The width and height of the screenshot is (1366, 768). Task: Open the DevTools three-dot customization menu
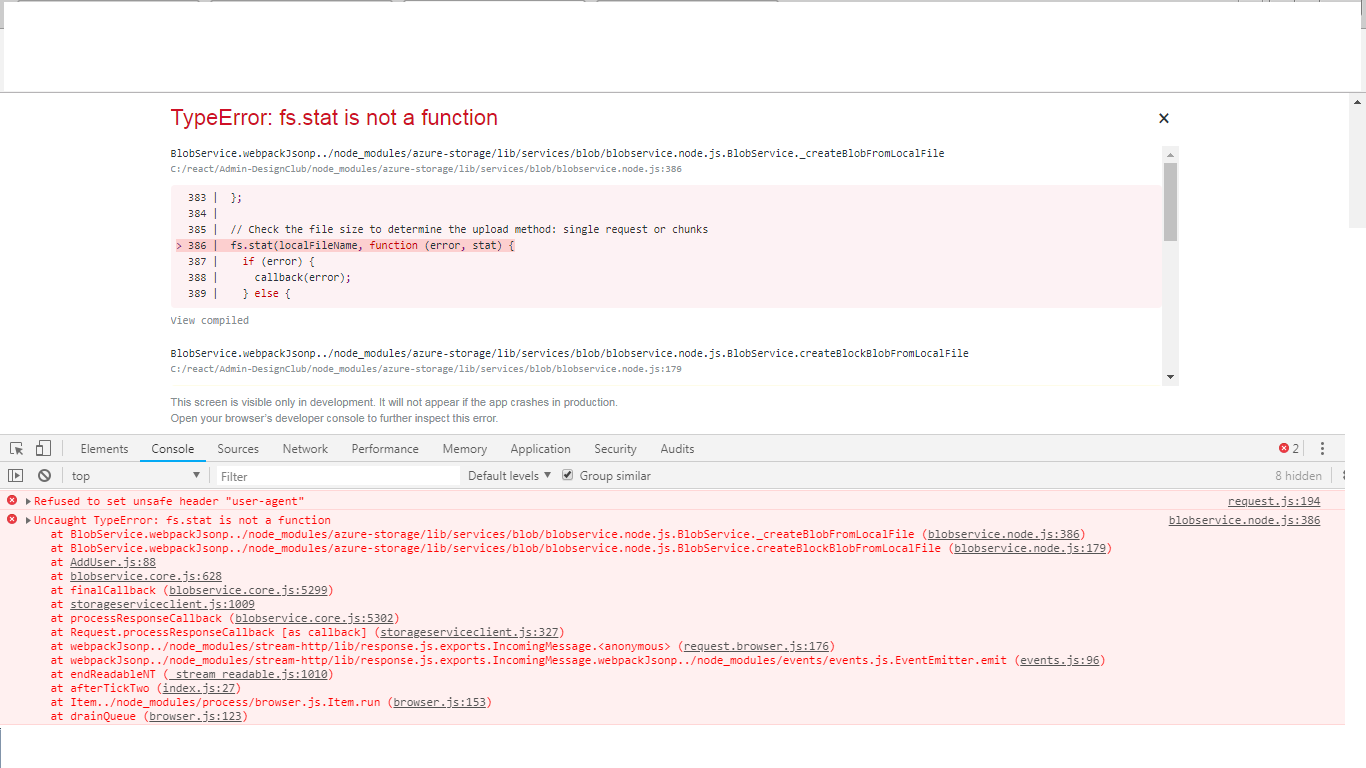pyautogui.click(x=1322, y=448)
